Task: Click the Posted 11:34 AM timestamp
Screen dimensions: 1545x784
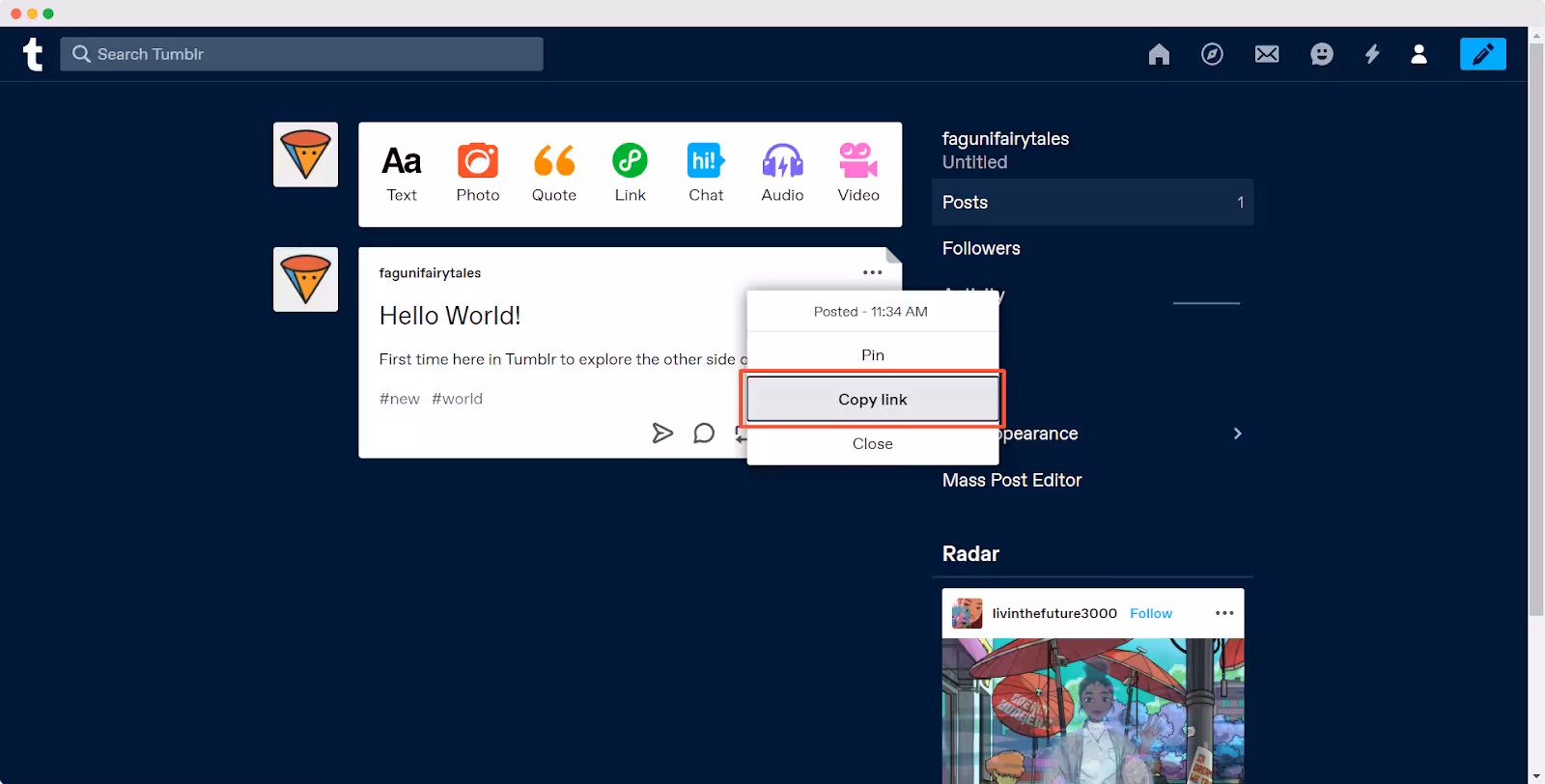Action: [x=871, y=312]
